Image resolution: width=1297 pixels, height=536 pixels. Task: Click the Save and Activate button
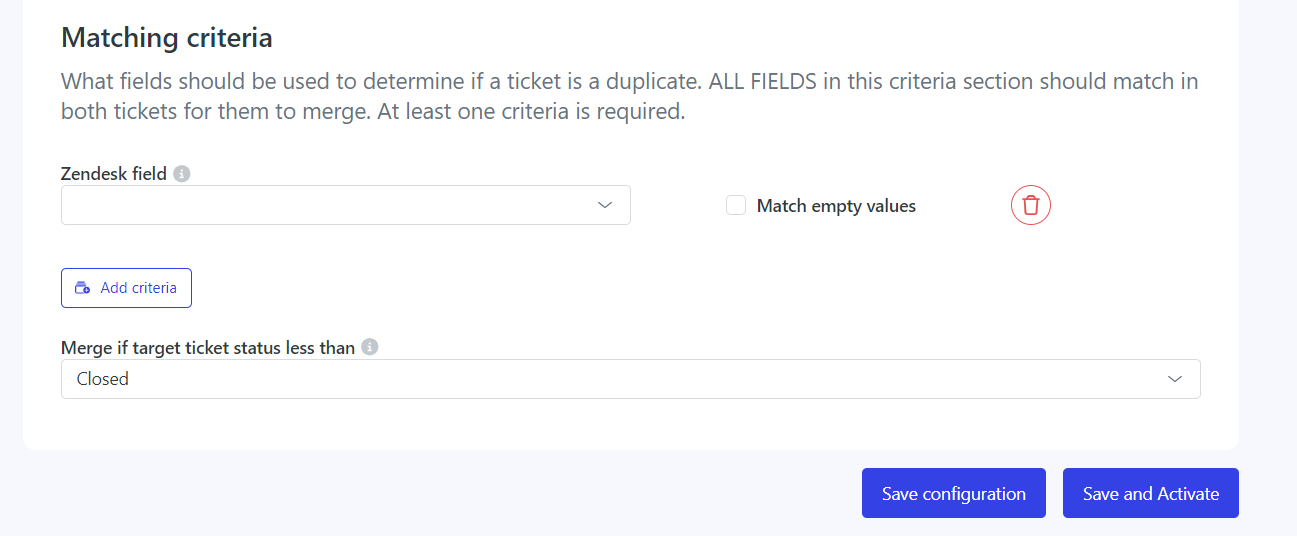pos(1151,493)
